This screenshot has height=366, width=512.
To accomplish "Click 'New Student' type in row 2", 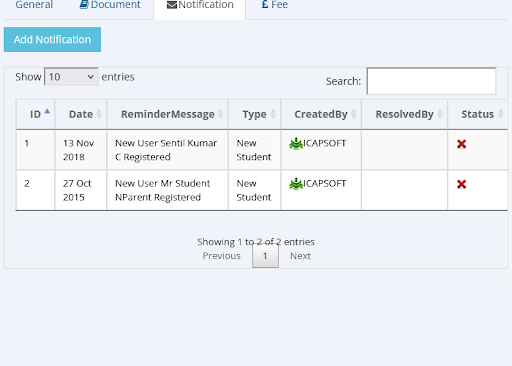I will [254, 190].
